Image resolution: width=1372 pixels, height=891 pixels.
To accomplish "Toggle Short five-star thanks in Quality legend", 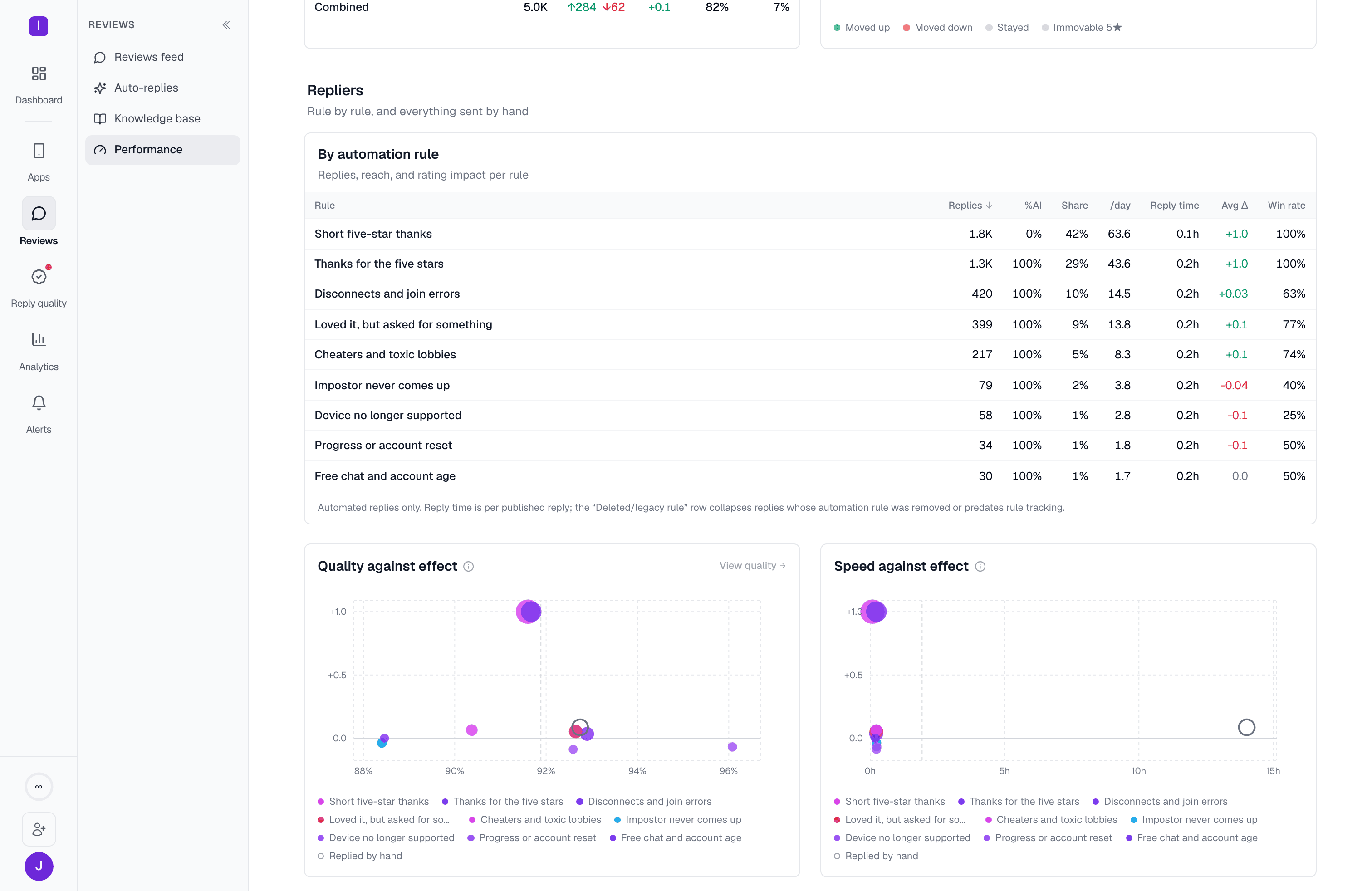I will click(x=373, y=802).
